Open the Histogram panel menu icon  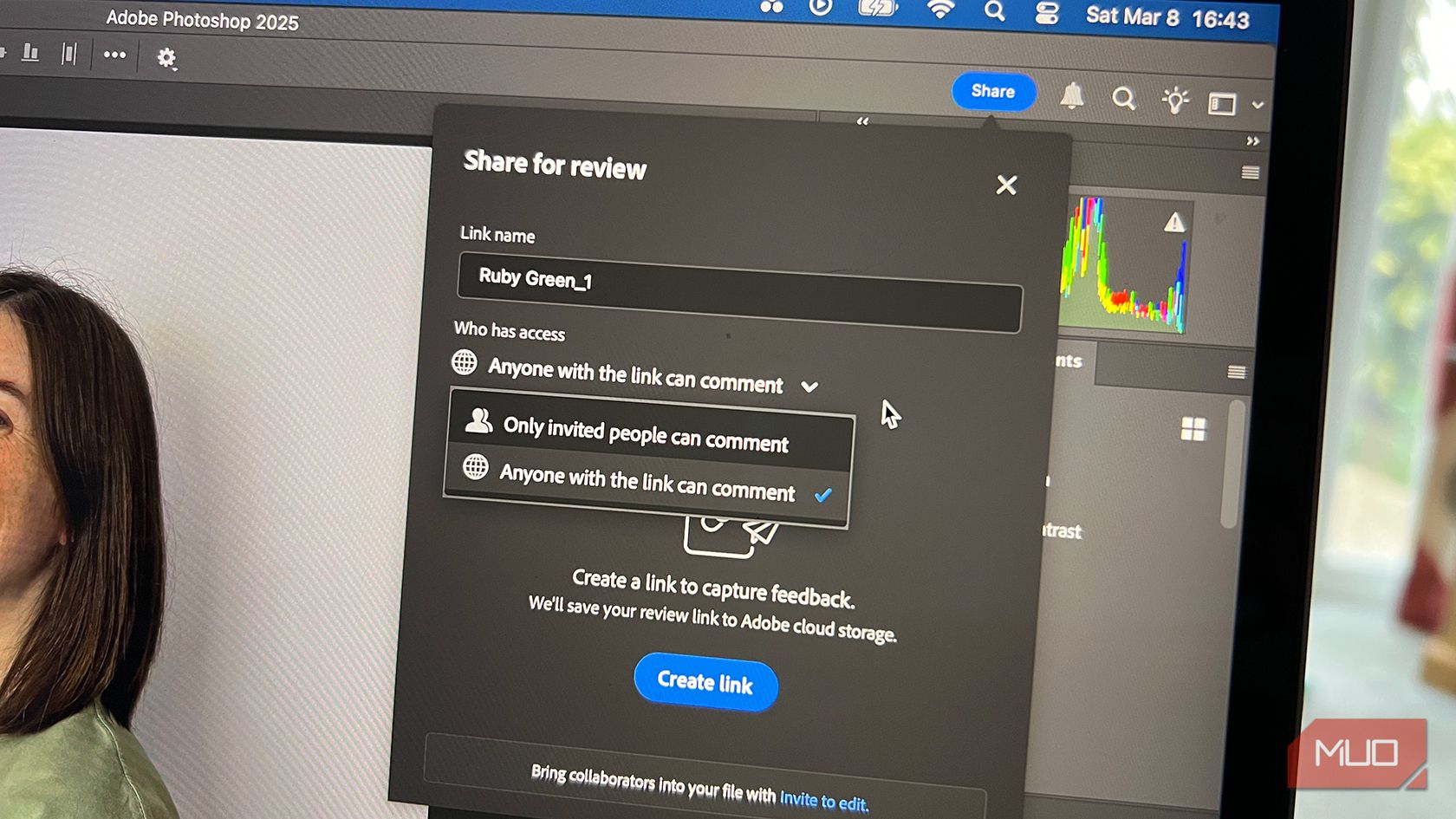1250,172
